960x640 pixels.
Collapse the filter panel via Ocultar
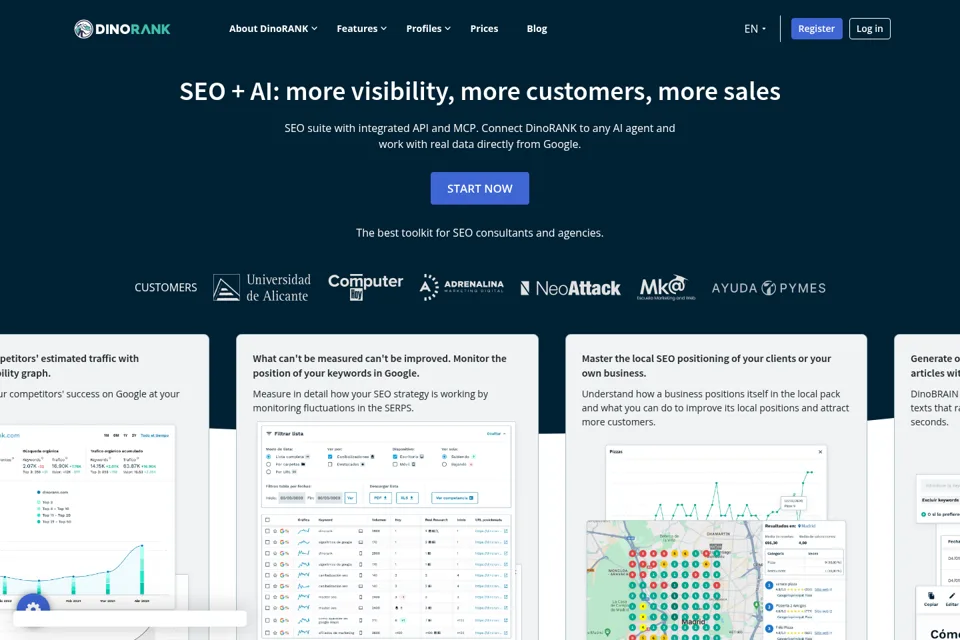click(497, 434)
